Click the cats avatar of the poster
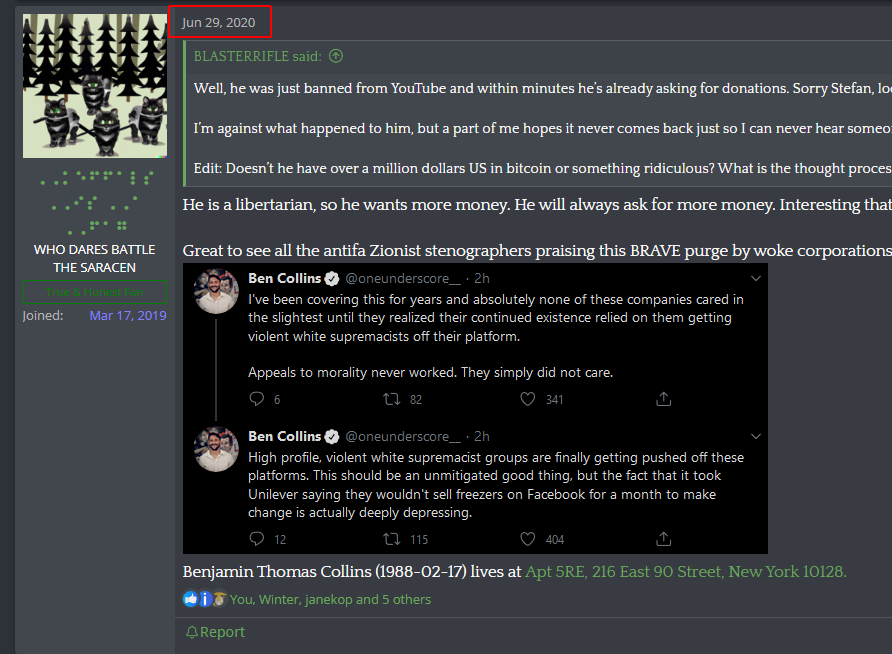The image size is (892, 654). click(x=95, y=86)
